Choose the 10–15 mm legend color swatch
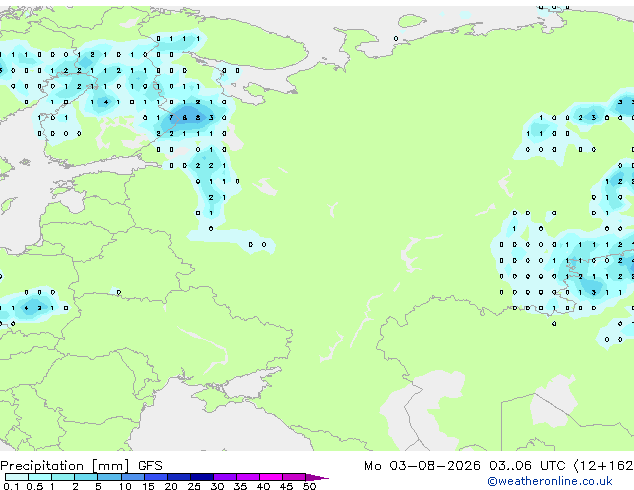 pos(133,477)
